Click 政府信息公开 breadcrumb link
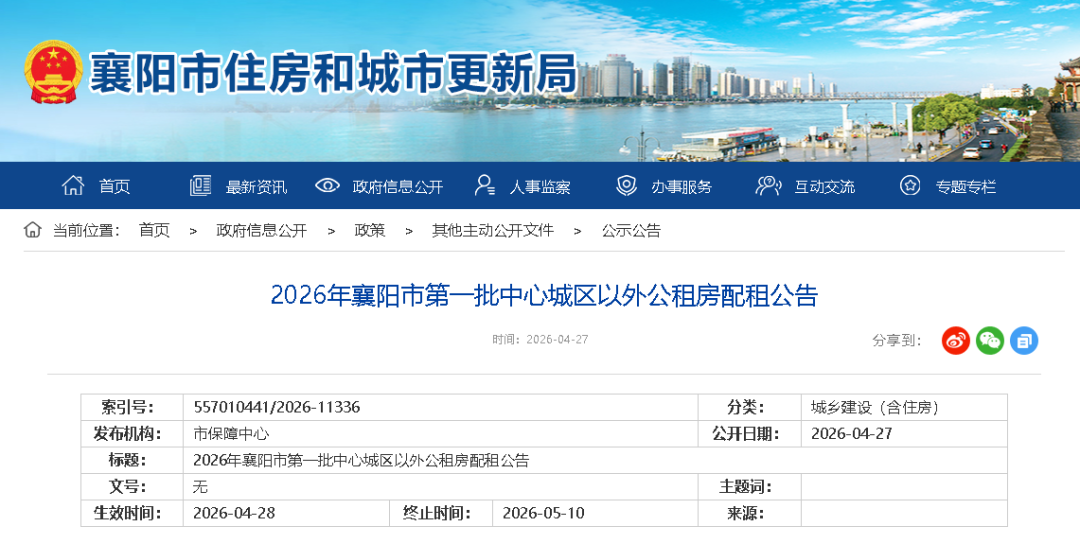The image size is (1080, 544). tap(261, 231)
